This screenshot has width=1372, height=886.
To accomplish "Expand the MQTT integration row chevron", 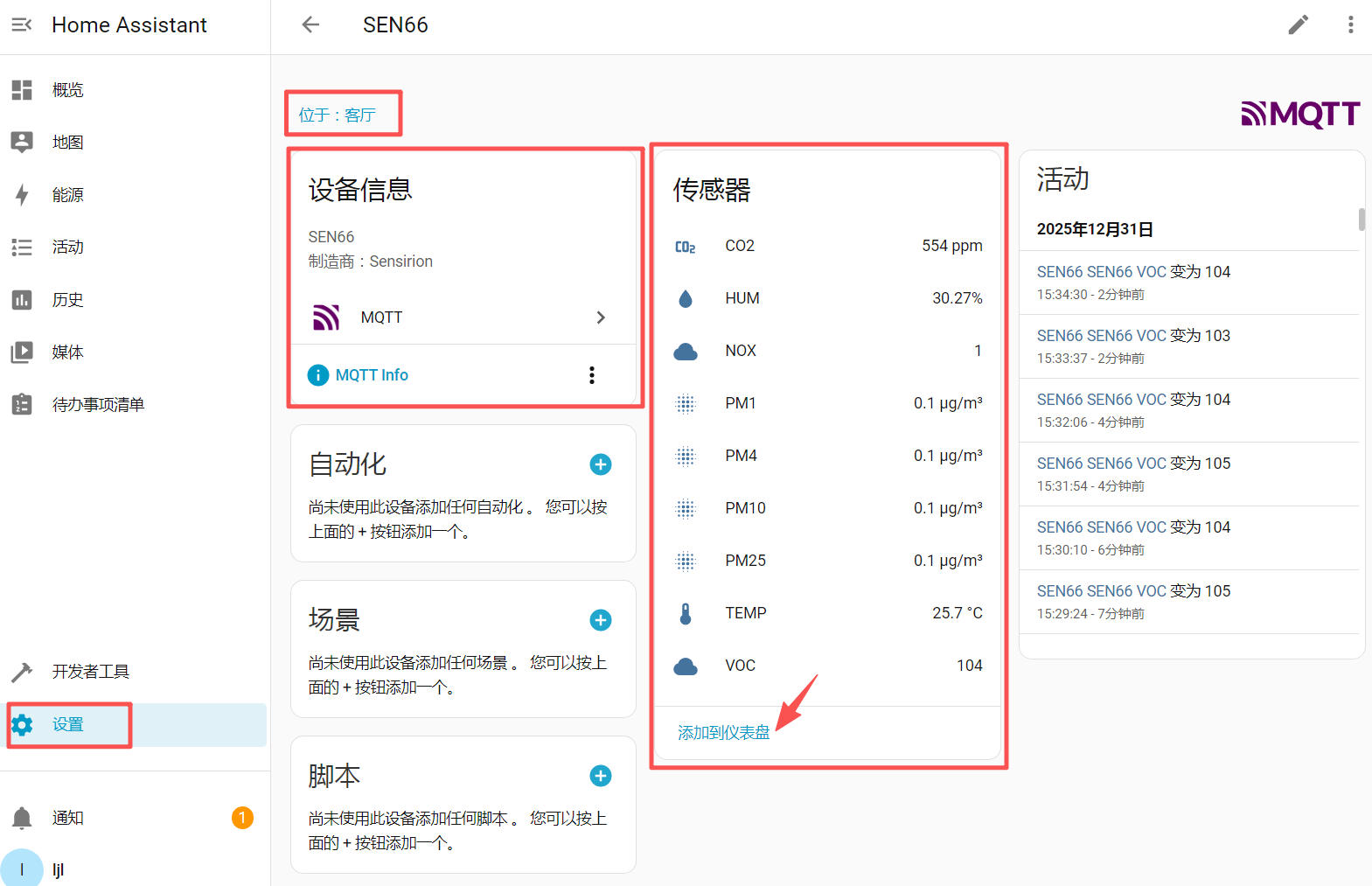I will pos(600,317).
